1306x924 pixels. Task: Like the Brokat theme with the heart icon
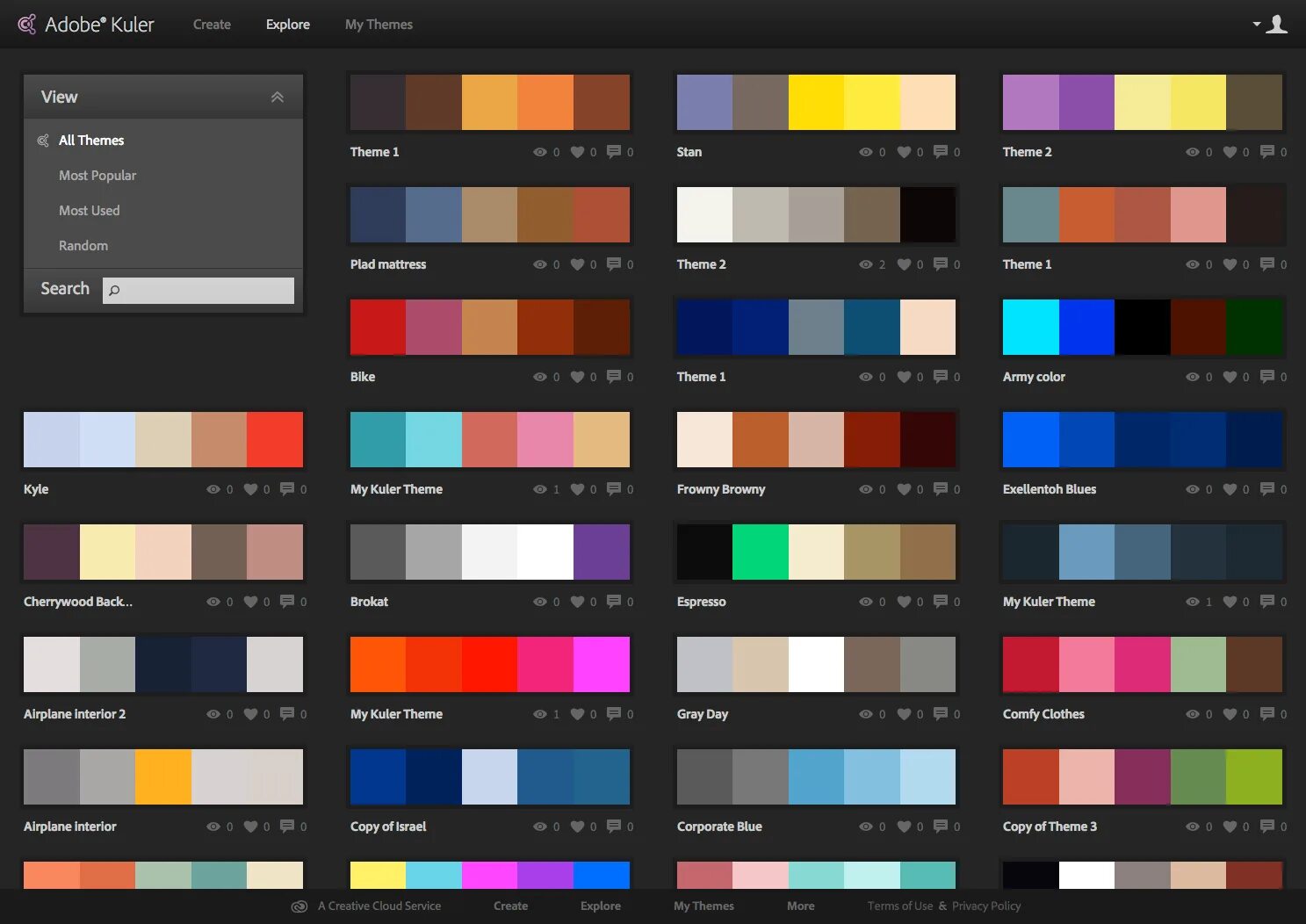[577, 602]
